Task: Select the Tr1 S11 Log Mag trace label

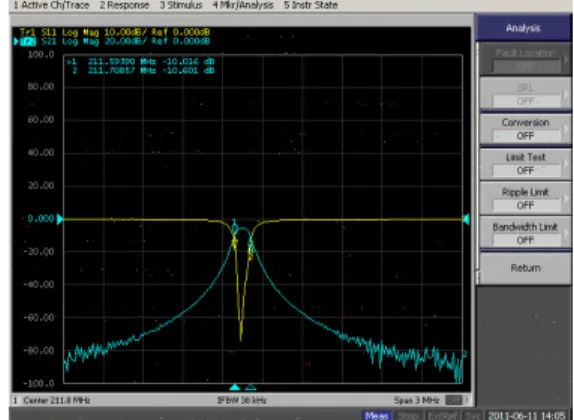Action: (x=115, y=32)
